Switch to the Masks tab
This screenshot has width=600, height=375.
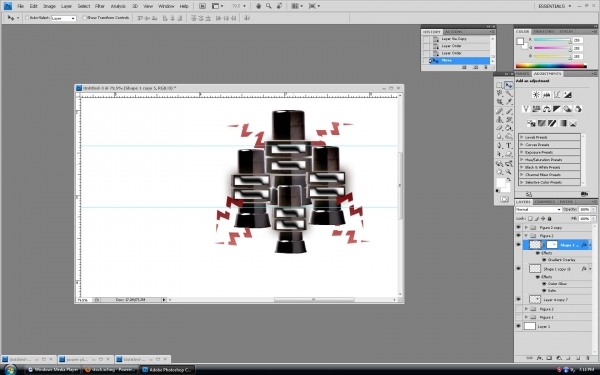pyautogui.click(x=522, y=73)
